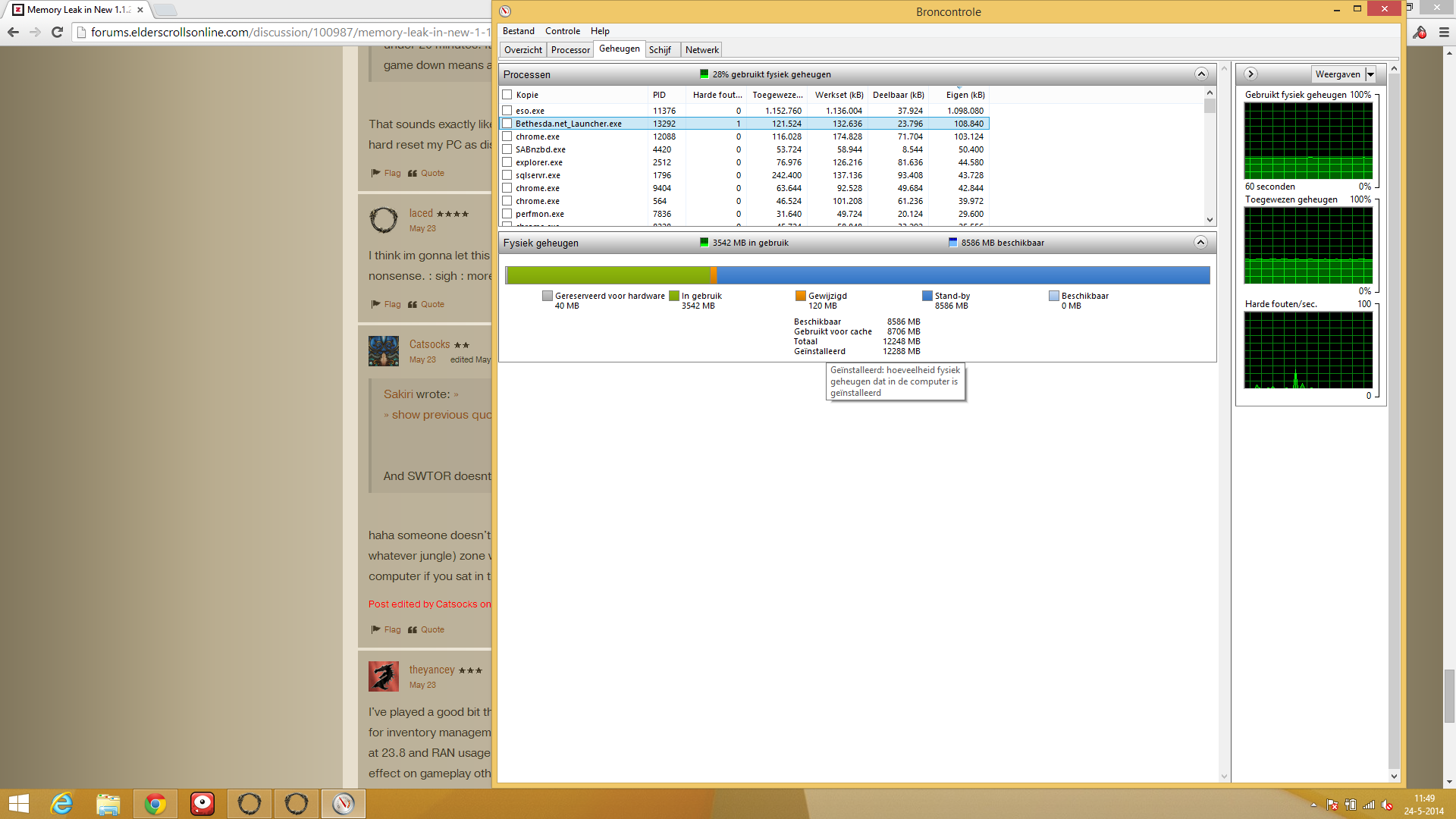The height and width of the screenshot is (819, 1456).
Task: Switch to Processor tab
Action: [x=570, y=50]
